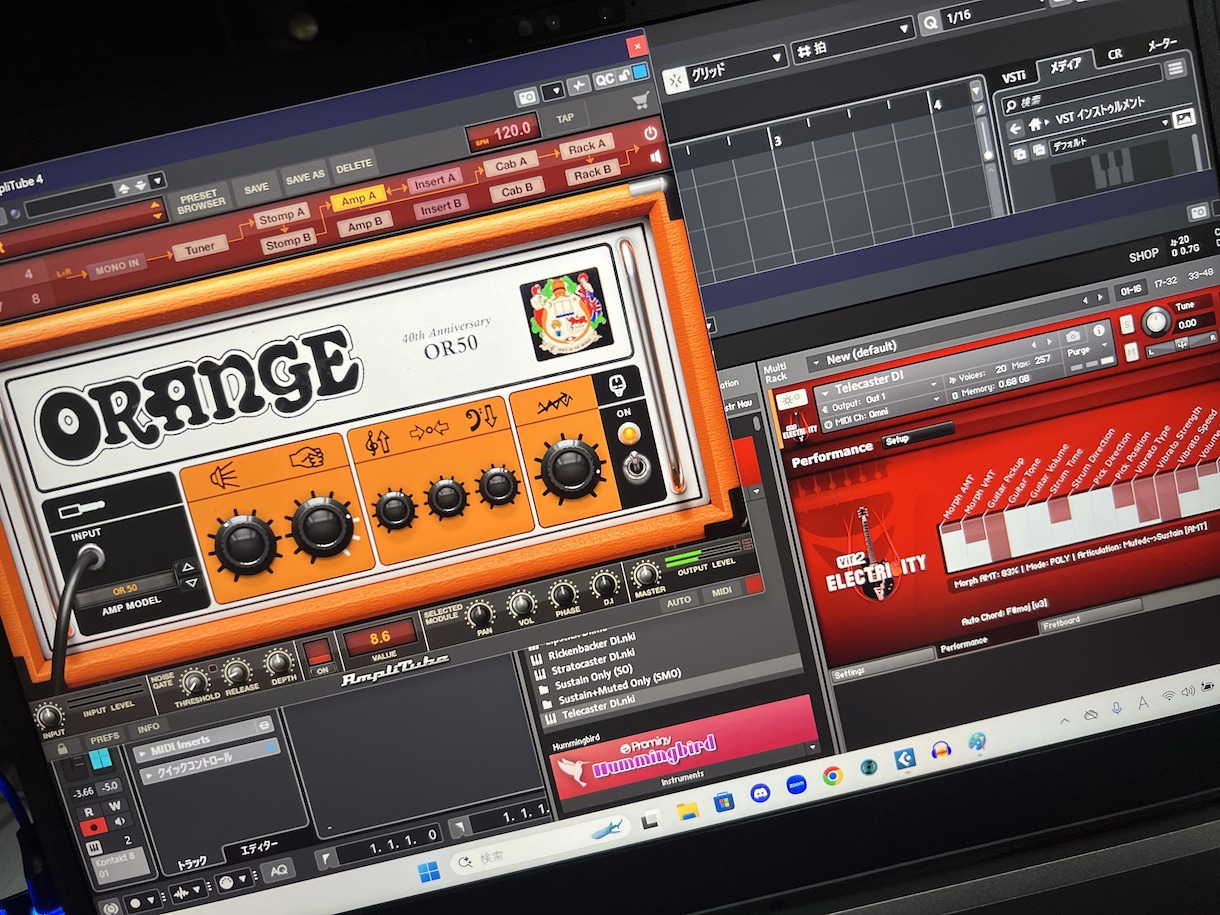Open the エディター inspector tab
This screenshot has width=1220, height=915.
[x=259, y=848]
